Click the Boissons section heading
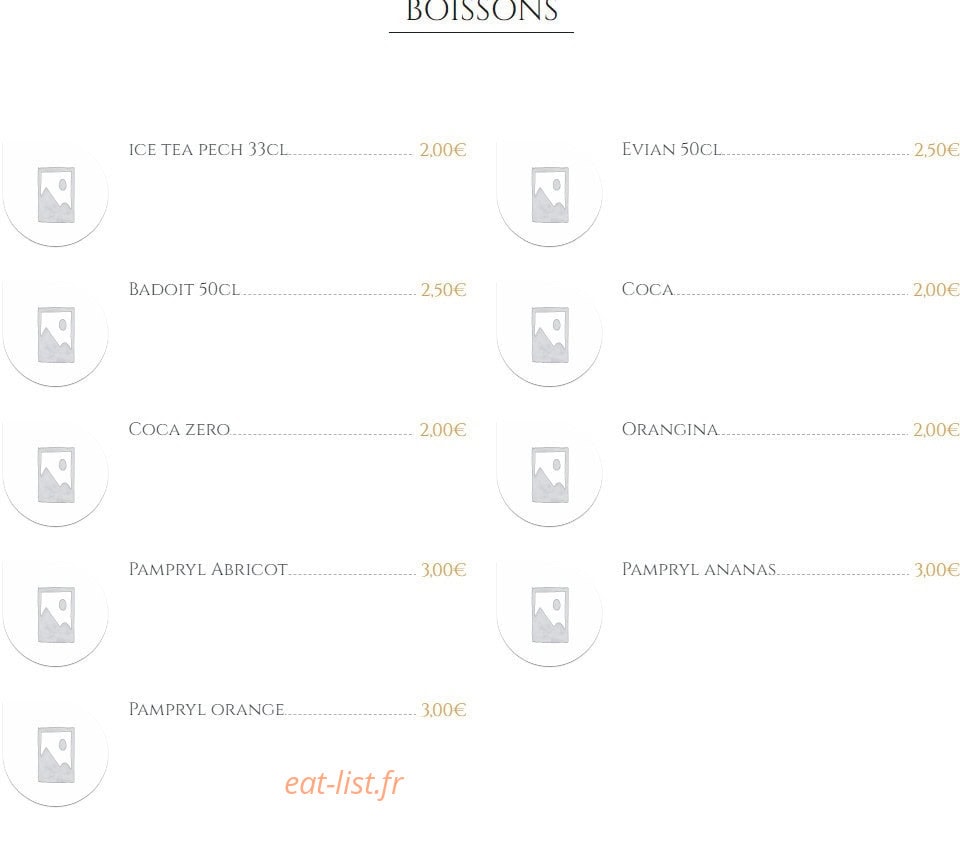The image size is (960, 847). (482, 11)
